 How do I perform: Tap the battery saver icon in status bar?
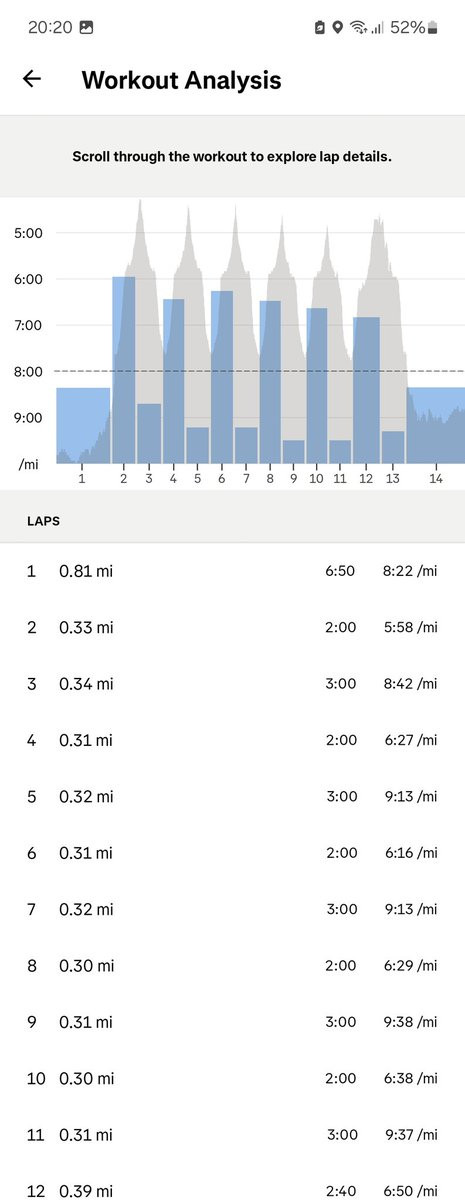(319, 27)
